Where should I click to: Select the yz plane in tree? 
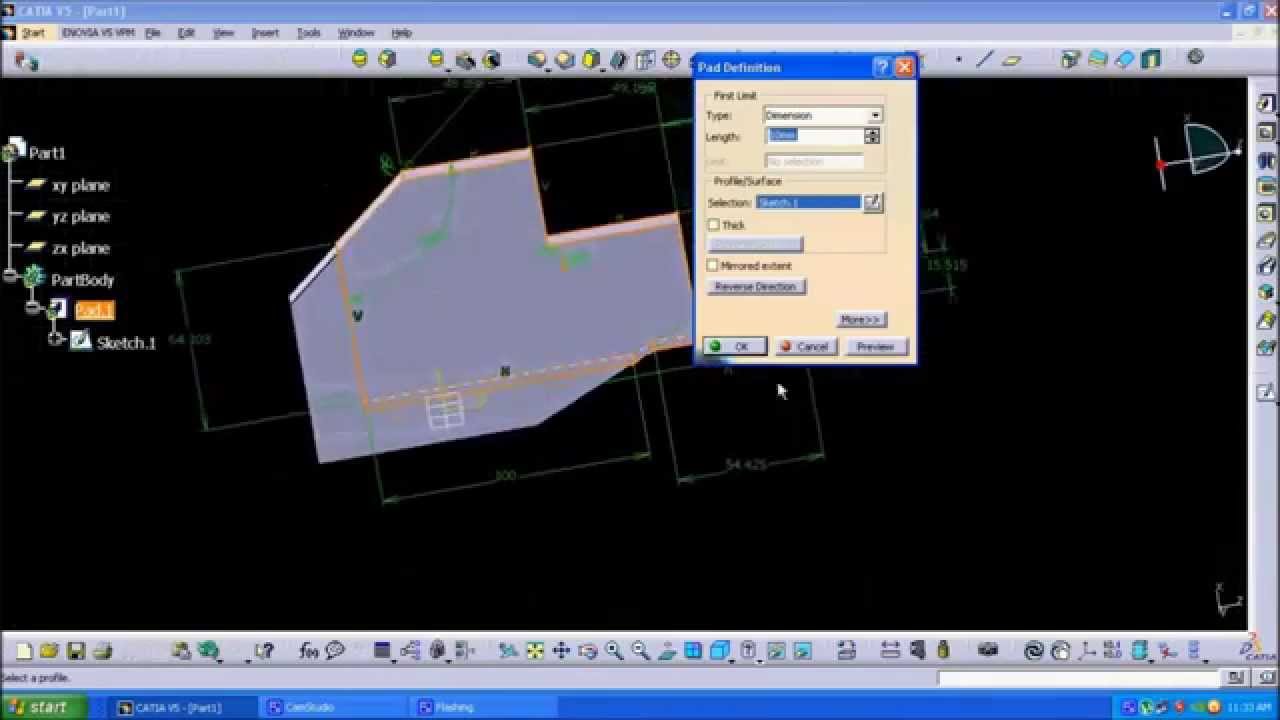81,216
